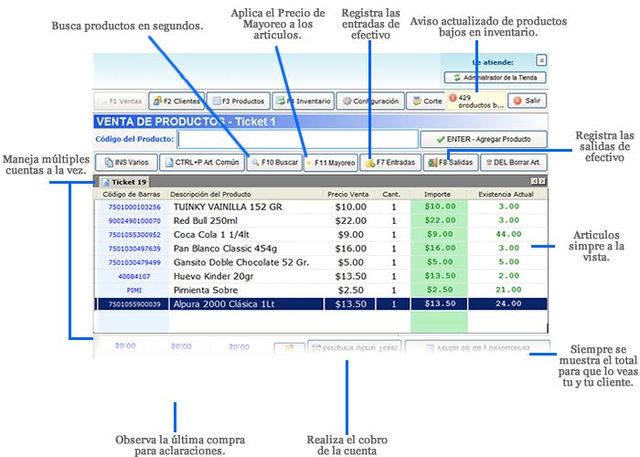Click the products icon on F3 Productos

(x=216, y=101)
